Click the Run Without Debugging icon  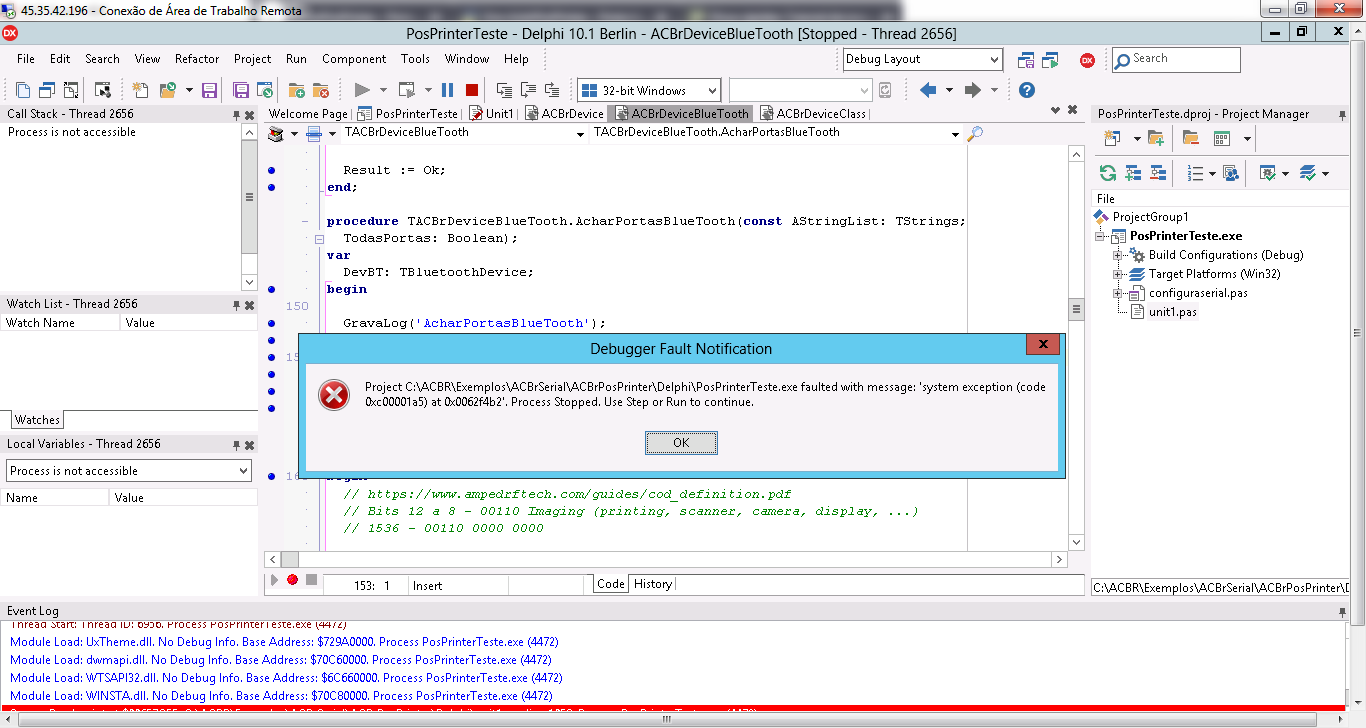(x=407, y=90)
